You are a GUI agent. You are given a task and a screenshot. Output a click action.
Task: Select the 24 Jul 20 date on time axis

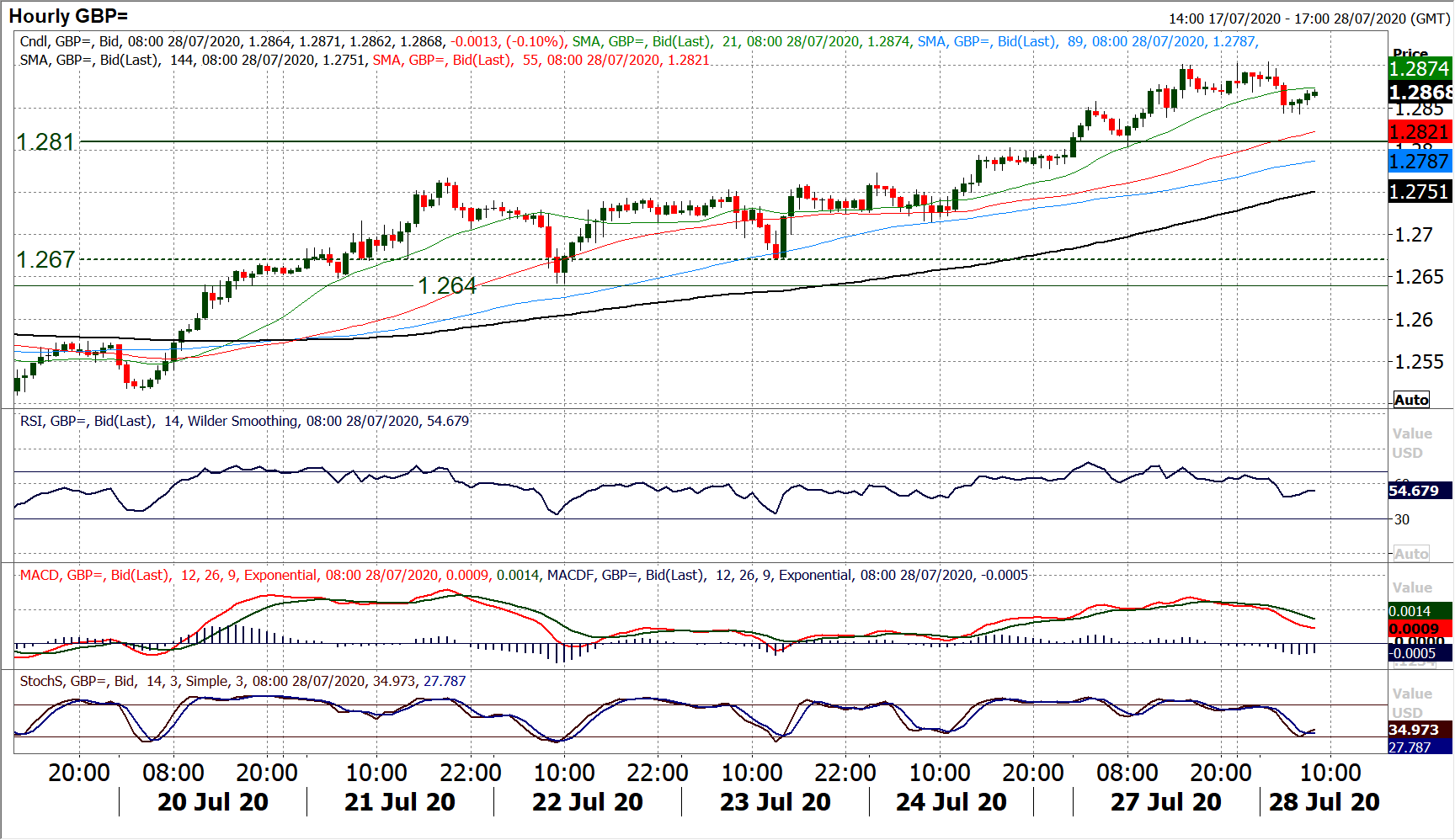[x=951, y=802]
